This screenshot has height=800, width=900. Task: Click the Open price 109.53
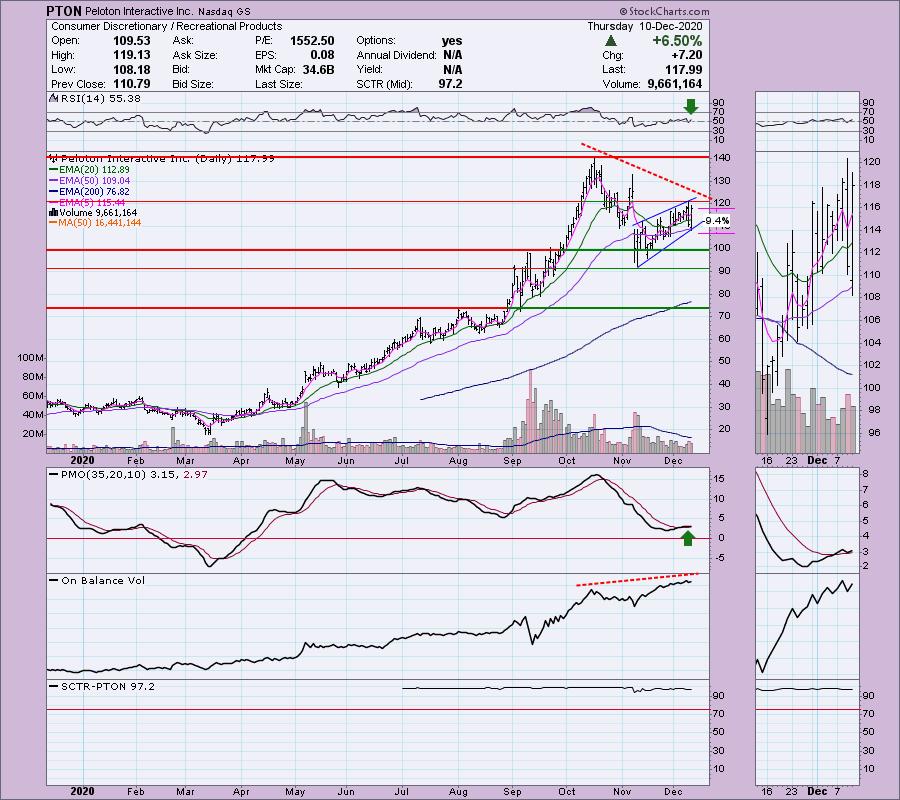[x=132, y=41]
